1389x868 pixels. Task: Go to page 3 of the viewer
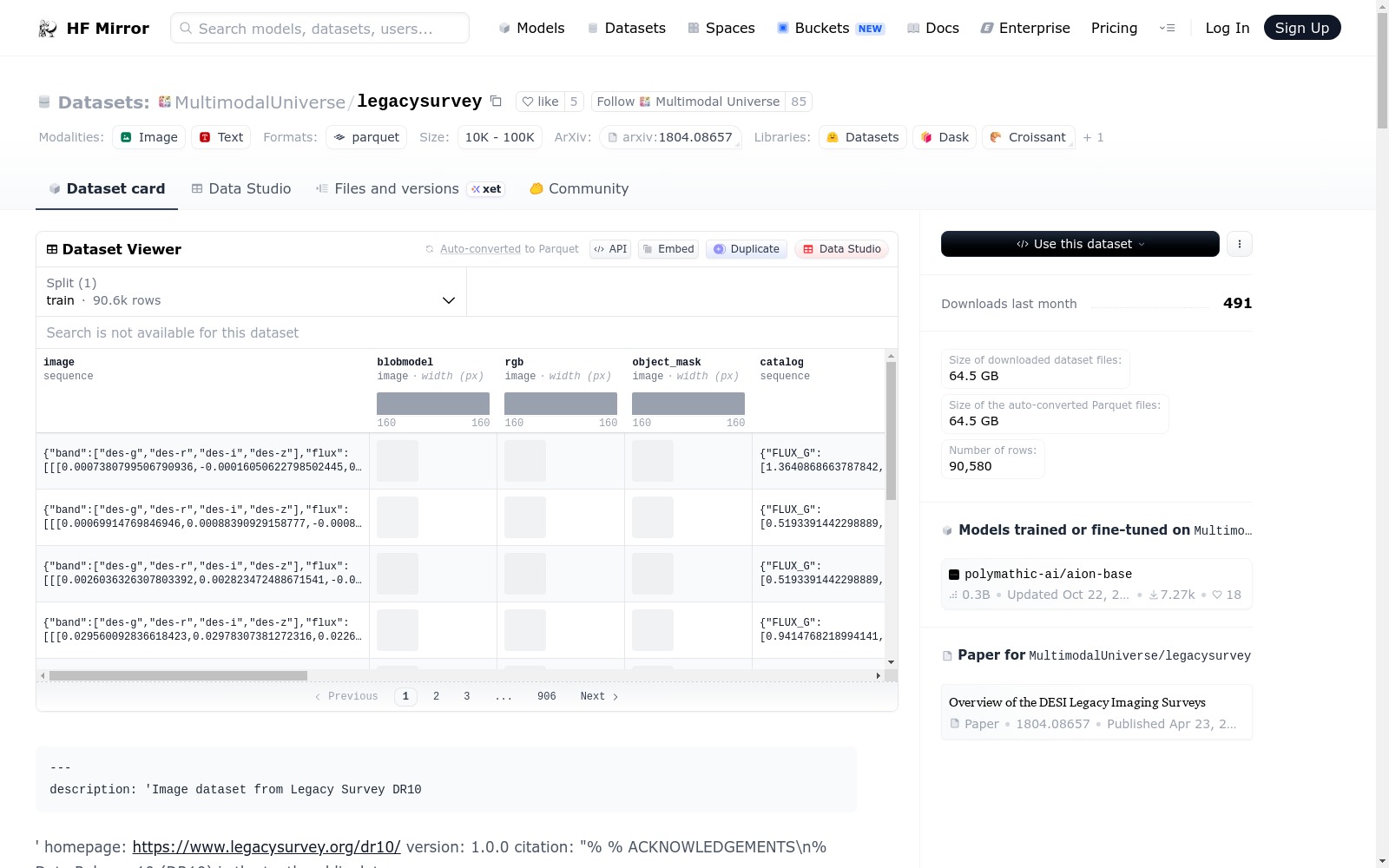click(x=467, y=696)
